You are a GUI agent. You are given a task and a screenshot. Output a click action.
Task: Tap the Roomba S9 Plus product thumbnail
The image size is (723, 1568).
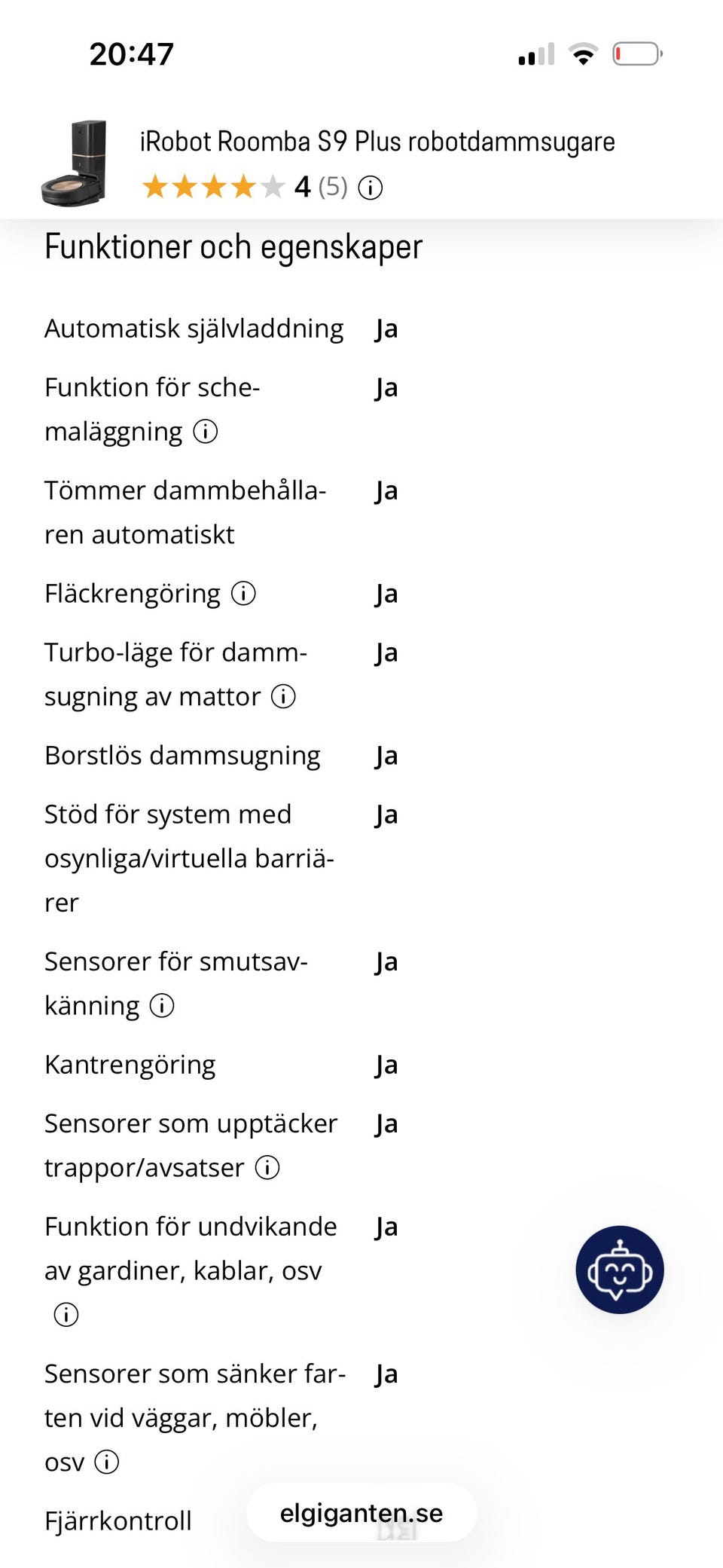(75, 163)
